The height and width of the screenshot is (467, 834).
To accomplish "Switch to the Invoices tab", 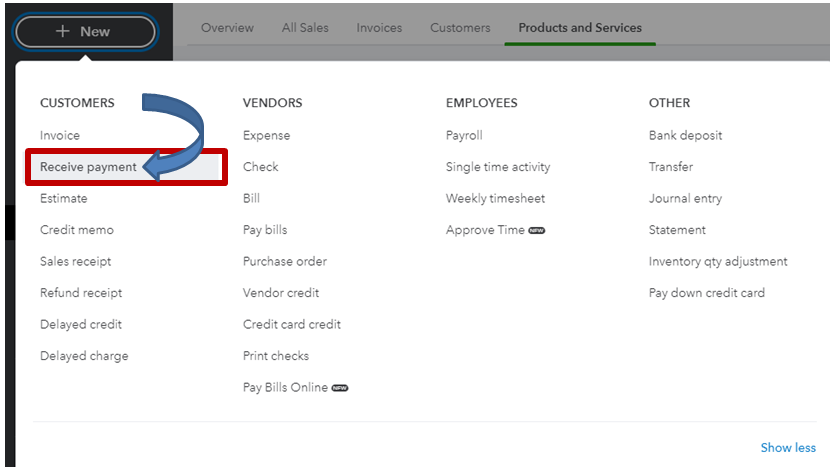I will click(379, 28).
